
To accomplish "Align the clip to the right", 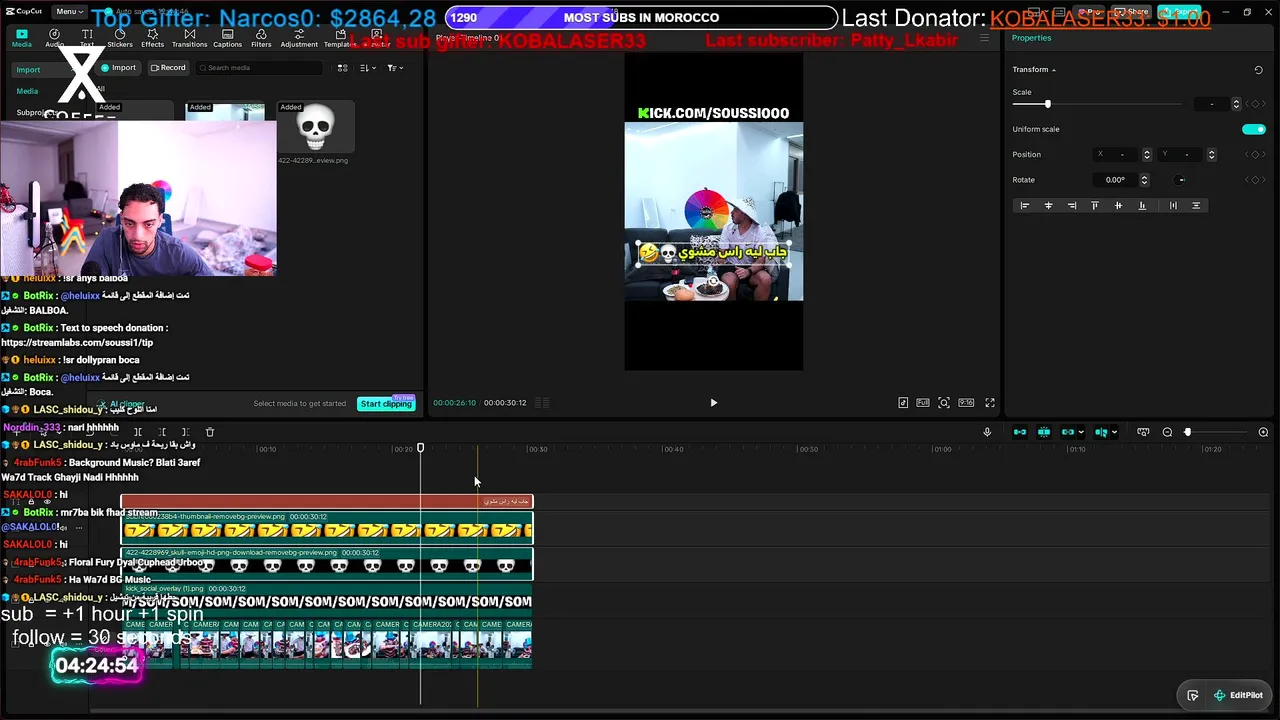I will (x=1072, y=206).
